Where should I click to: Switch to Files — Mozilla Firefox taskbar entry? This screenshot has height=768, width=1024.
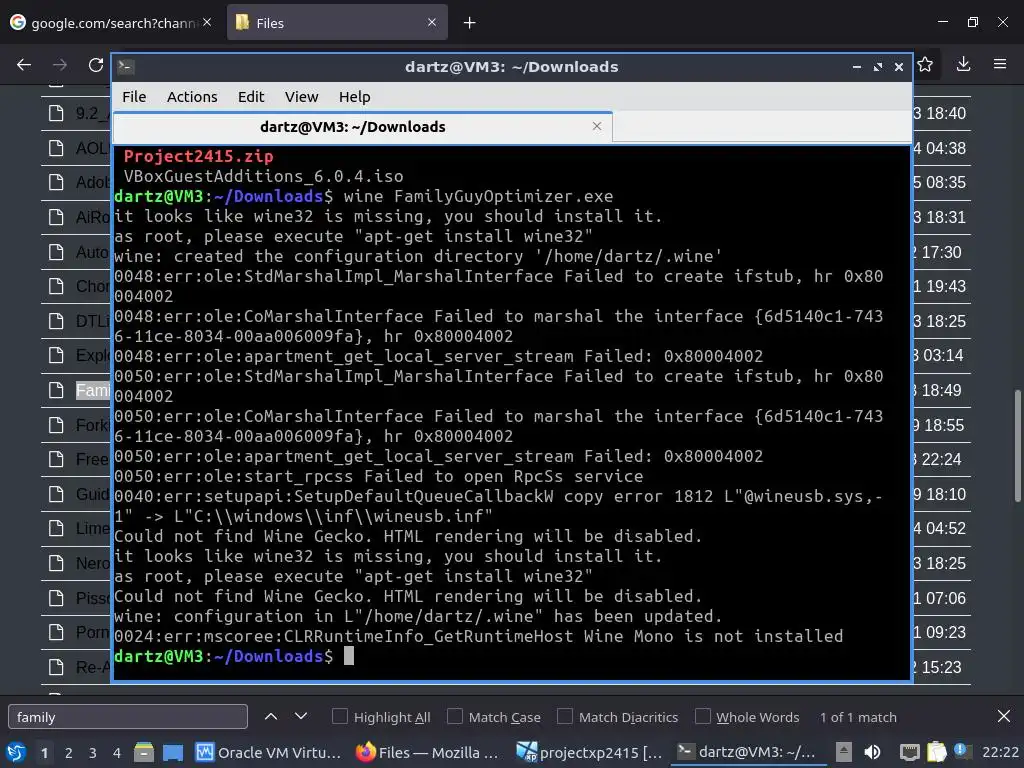click(427, 752)
